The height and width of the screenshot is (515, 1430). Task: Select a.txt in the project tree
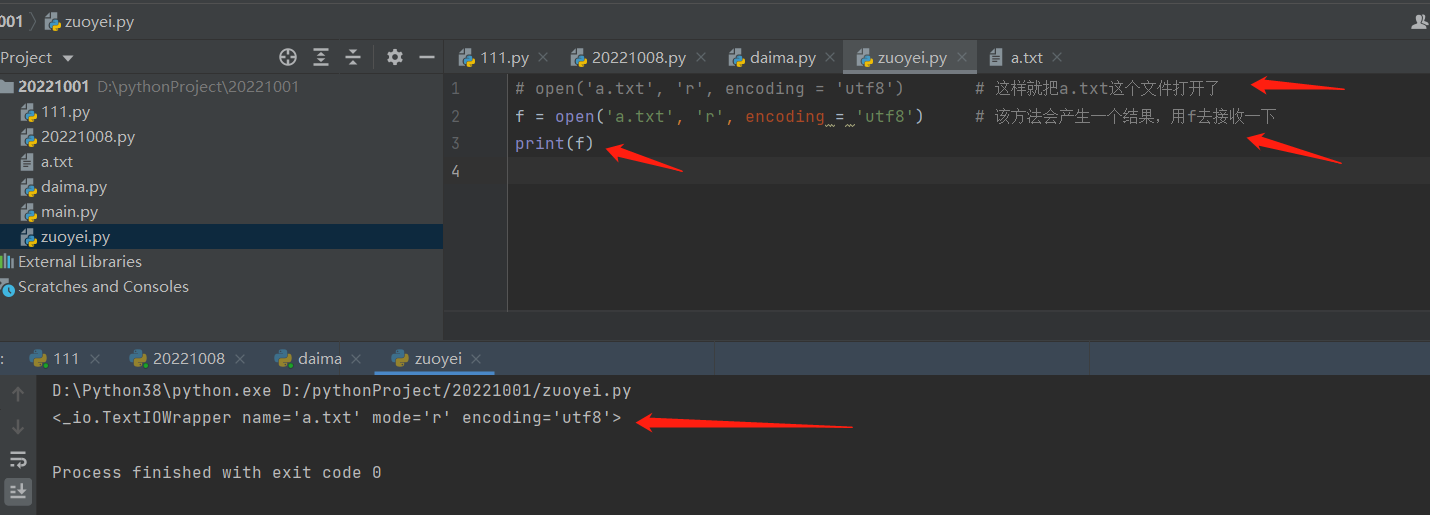tap(57, 162)
